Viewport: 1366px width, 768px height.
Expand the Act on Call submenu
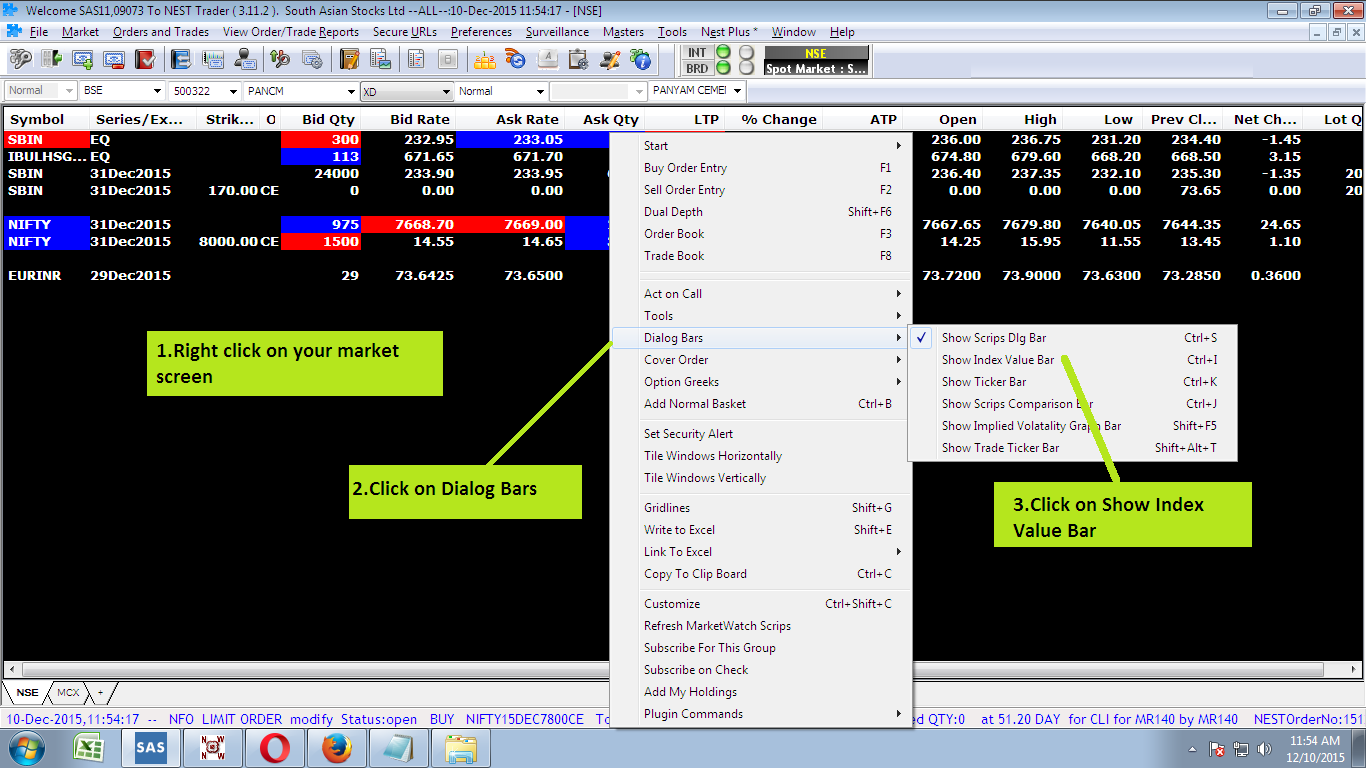(761, 294)
